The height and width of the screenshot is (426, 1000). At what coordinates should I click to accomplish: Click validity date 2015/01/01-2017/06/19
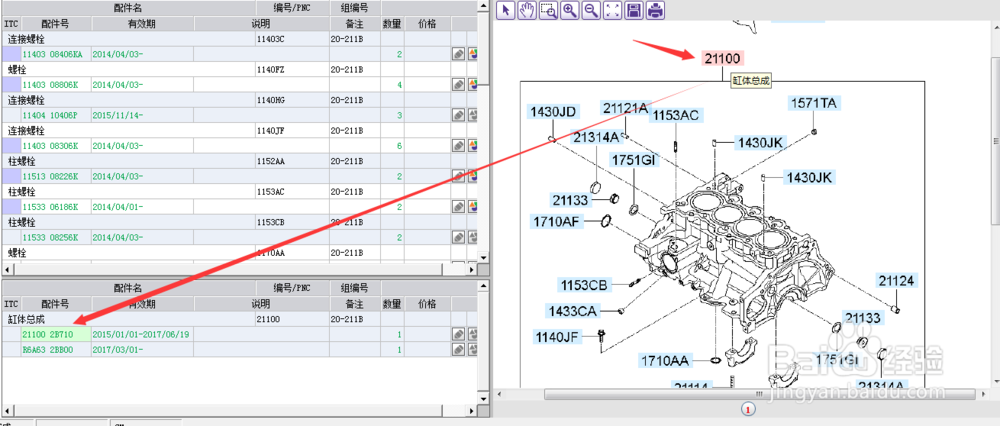pos(140,335)
